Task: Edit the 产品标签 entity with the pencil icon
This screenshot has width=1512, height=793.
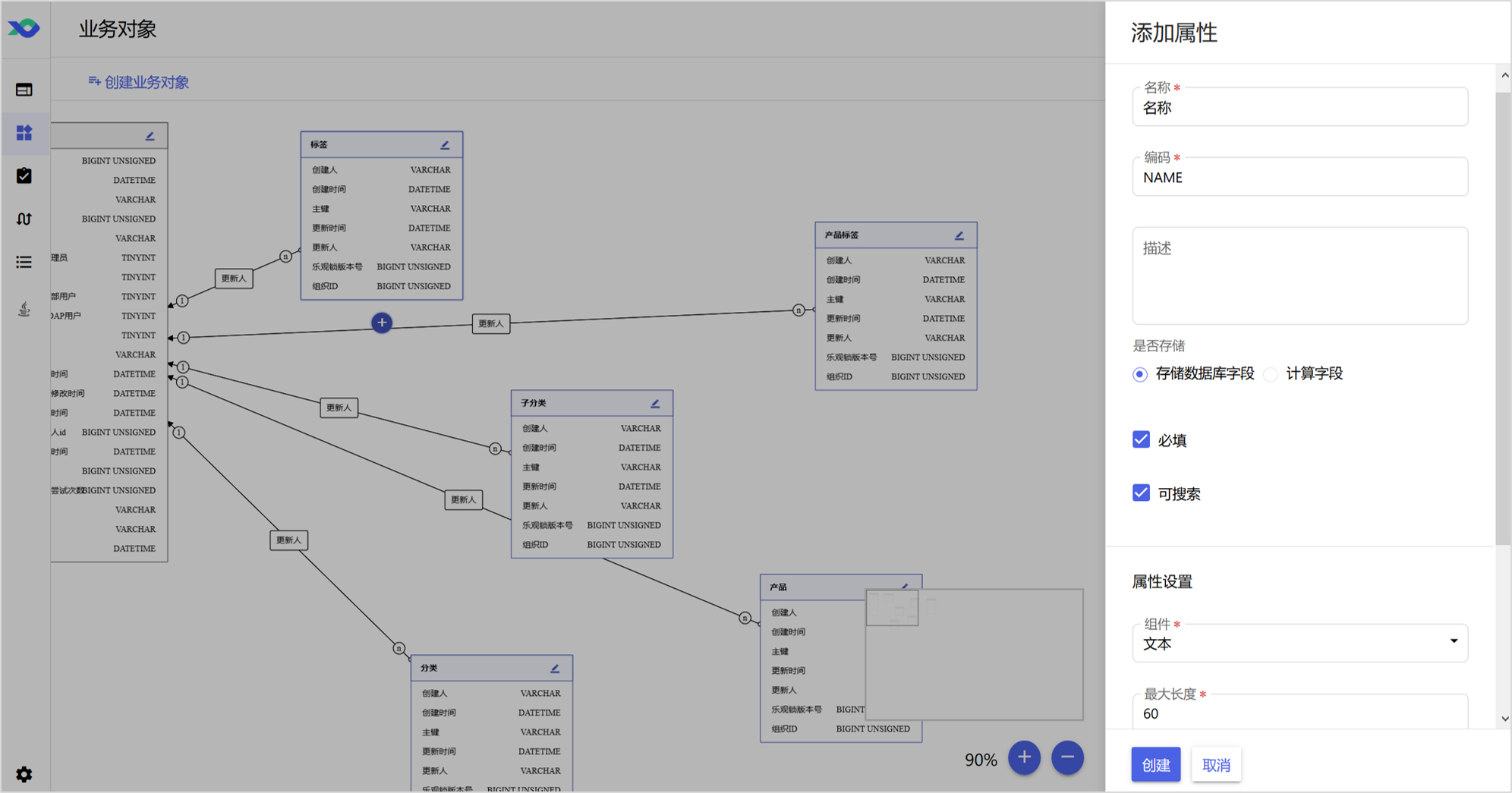Action: 959,235
